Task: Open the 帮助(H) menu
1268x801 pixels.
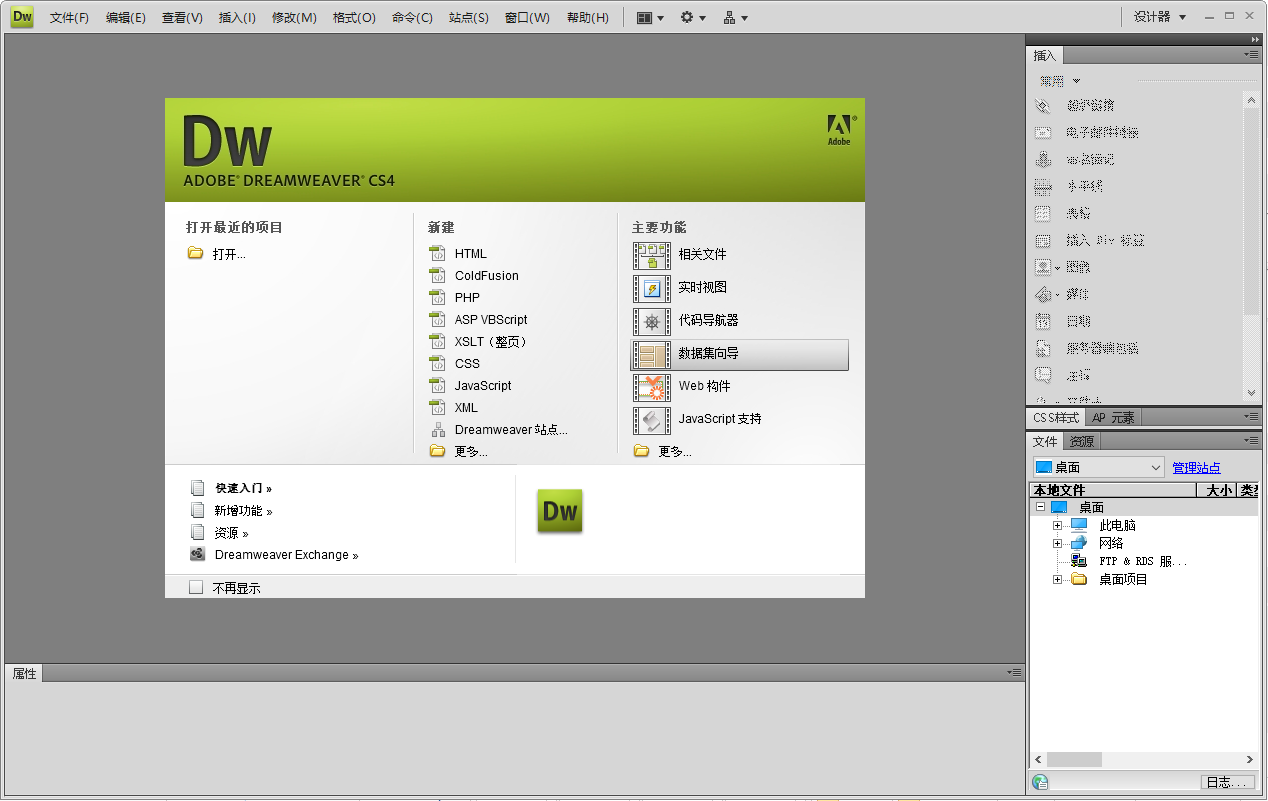Action: [587, 18]
